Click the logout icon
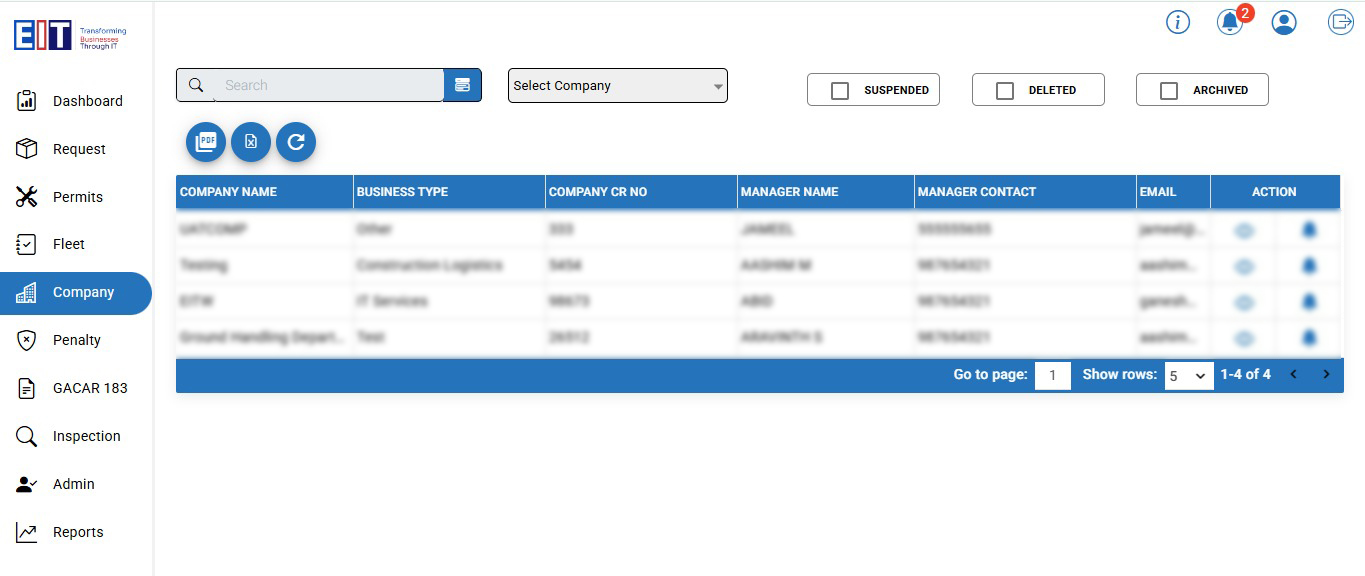 click(x=1340, y=22)
